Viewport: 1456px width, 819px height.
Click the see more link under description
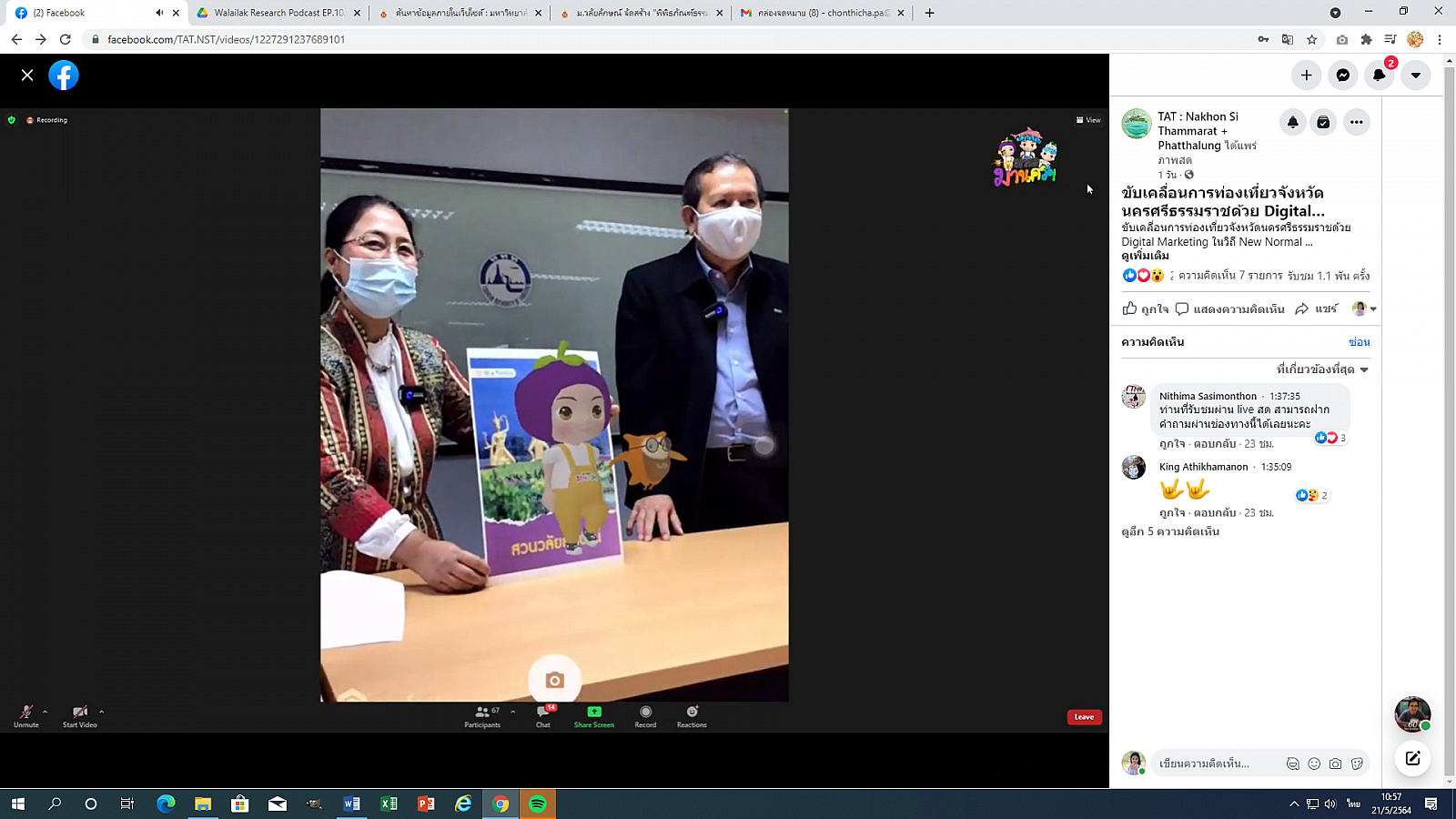click(x=1145, y=256)
